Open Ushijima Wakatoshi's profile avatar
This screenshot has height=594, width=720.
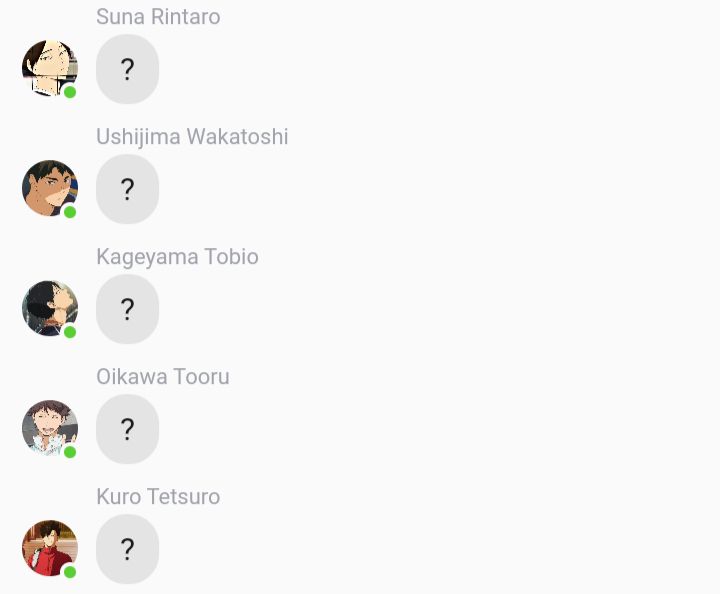click(x=50, y=188)
